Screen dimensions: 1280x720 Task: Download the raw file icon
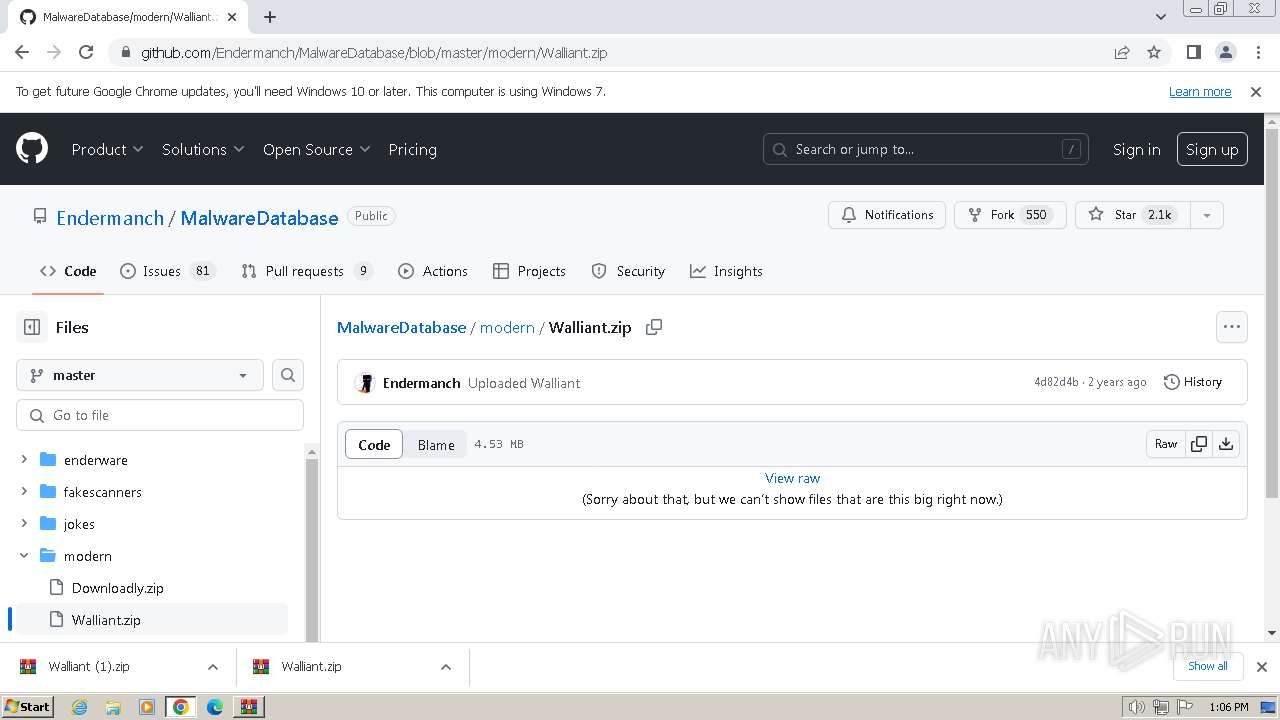point(1226,444)
